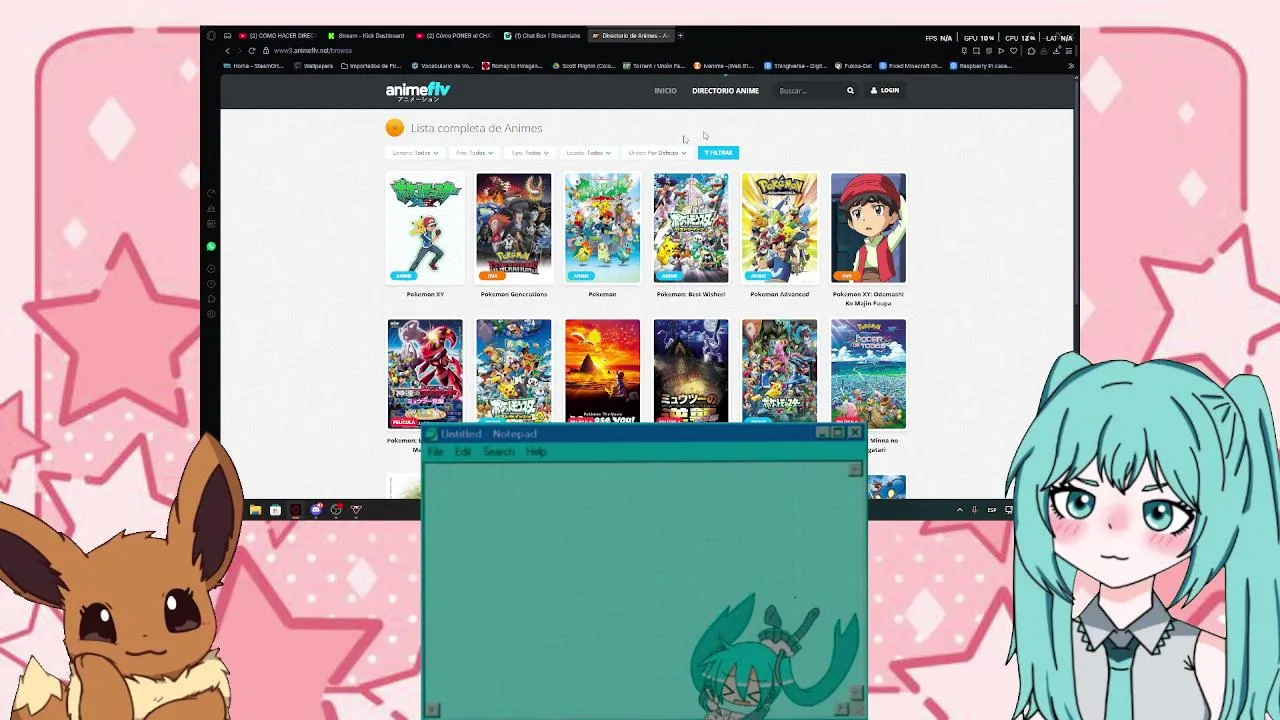
Task: Click the AnimeFLV logo
Action: pyautogui.click(x=418, y=91)
